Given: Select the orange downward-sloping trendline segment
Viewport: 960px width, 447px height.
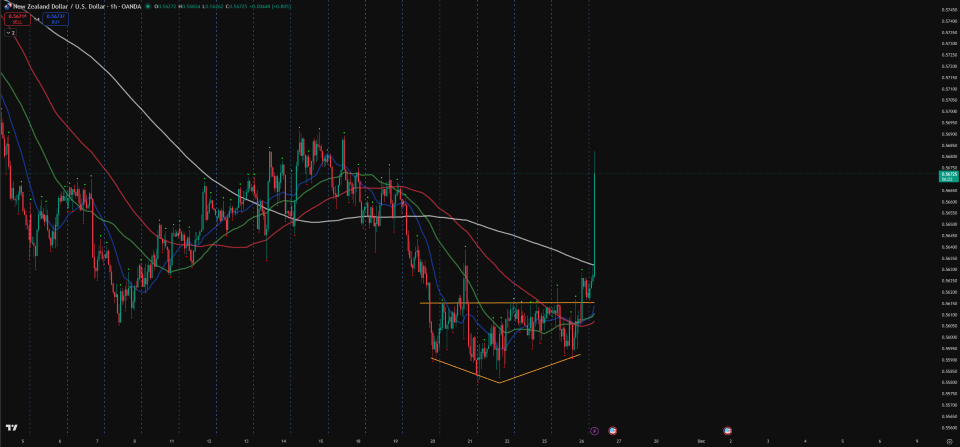Looking at the screenshot, I should [465, 369].
